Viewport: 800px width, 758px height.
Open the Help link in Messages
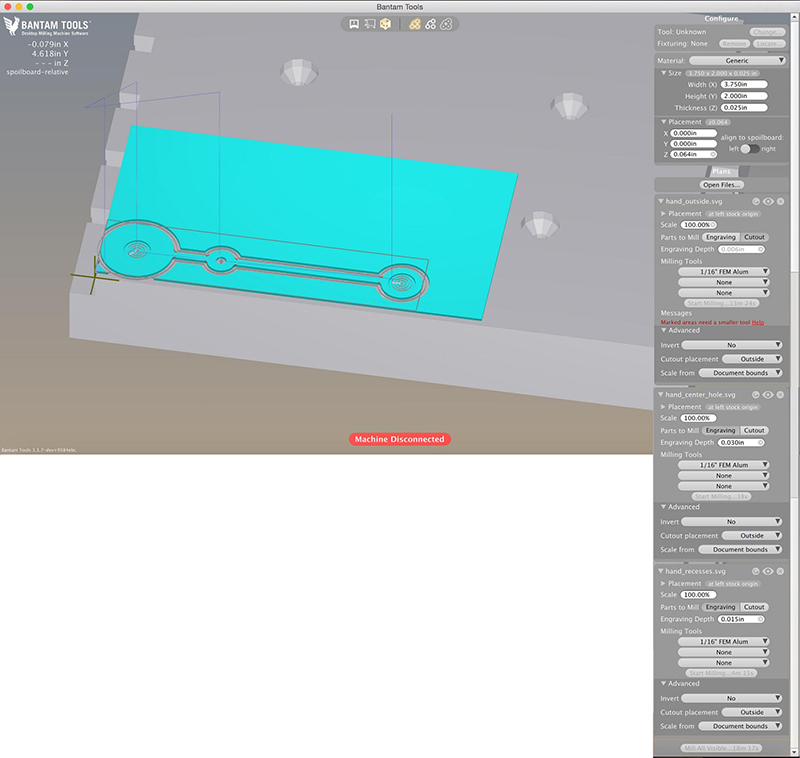click(758, 322)
